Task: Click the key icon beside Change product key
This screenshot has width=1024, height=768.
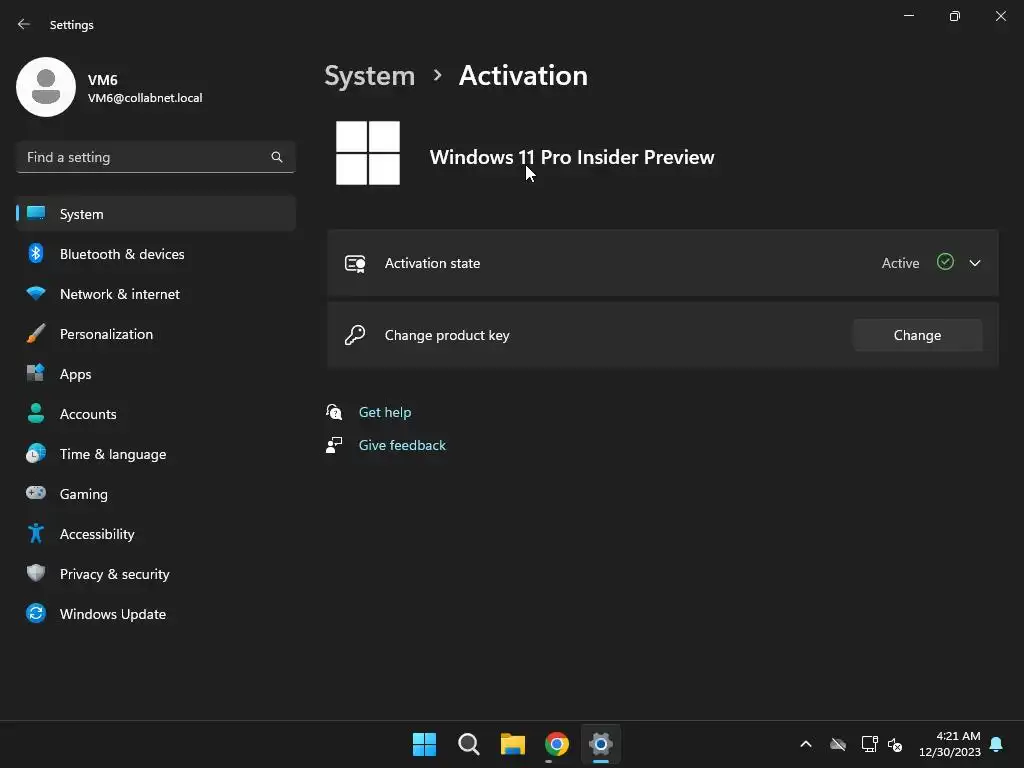Action: click(x=355, y=335)
